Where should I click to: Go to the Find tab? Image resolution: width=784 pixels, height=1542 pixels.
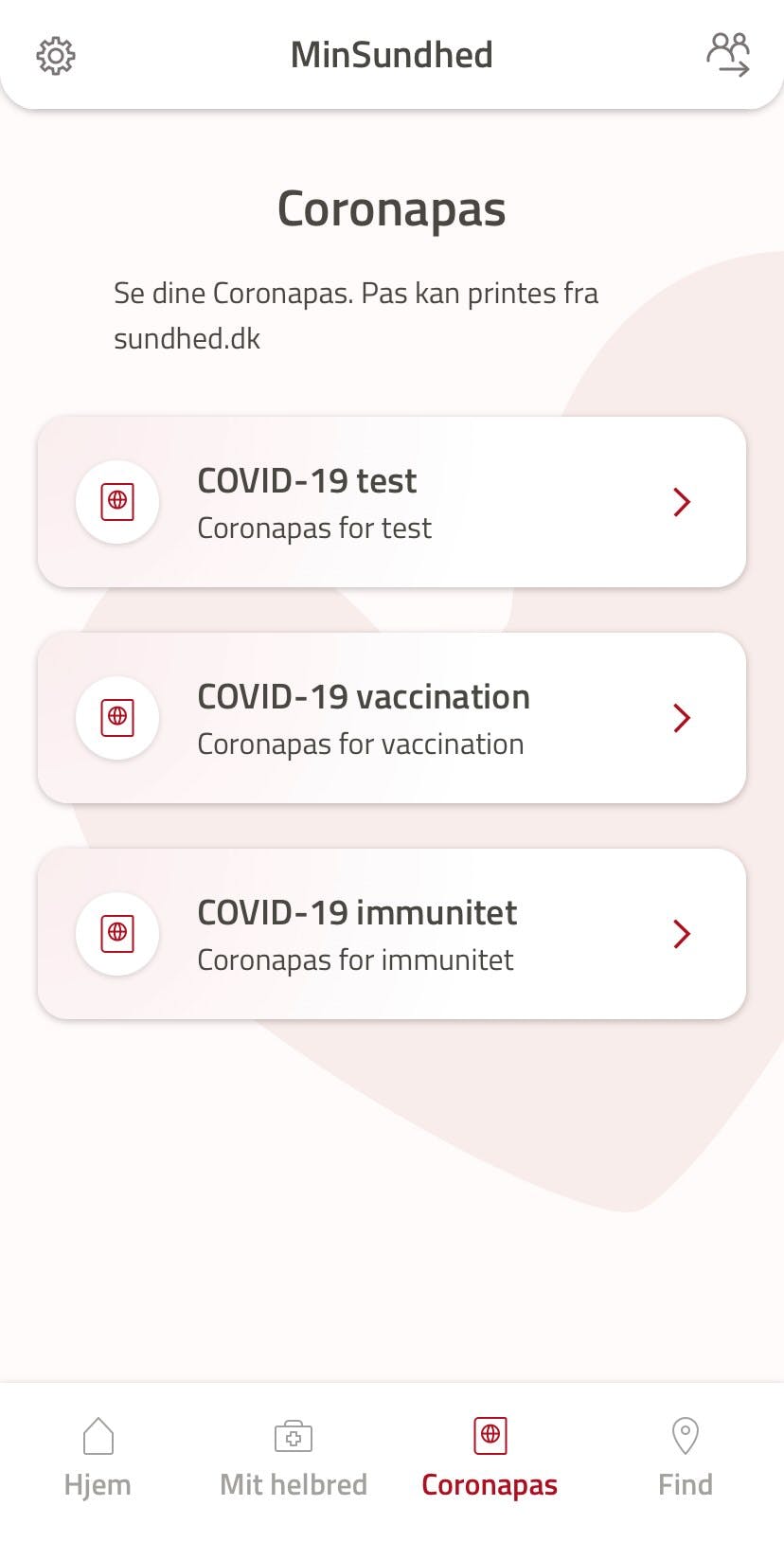pos(685,1484)
